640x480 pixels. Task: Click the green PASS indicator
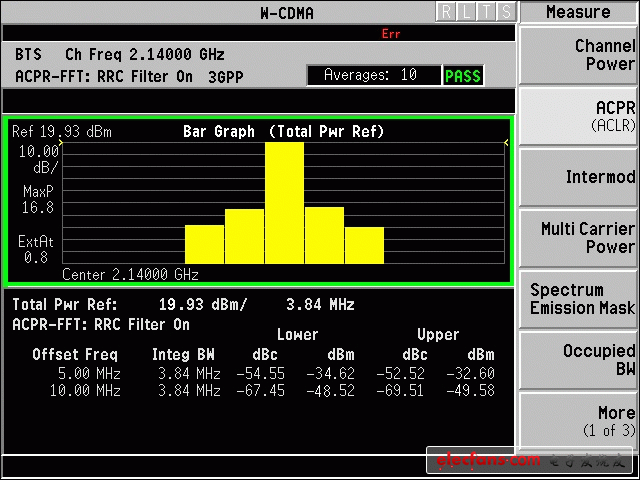(x=463, y=76)
